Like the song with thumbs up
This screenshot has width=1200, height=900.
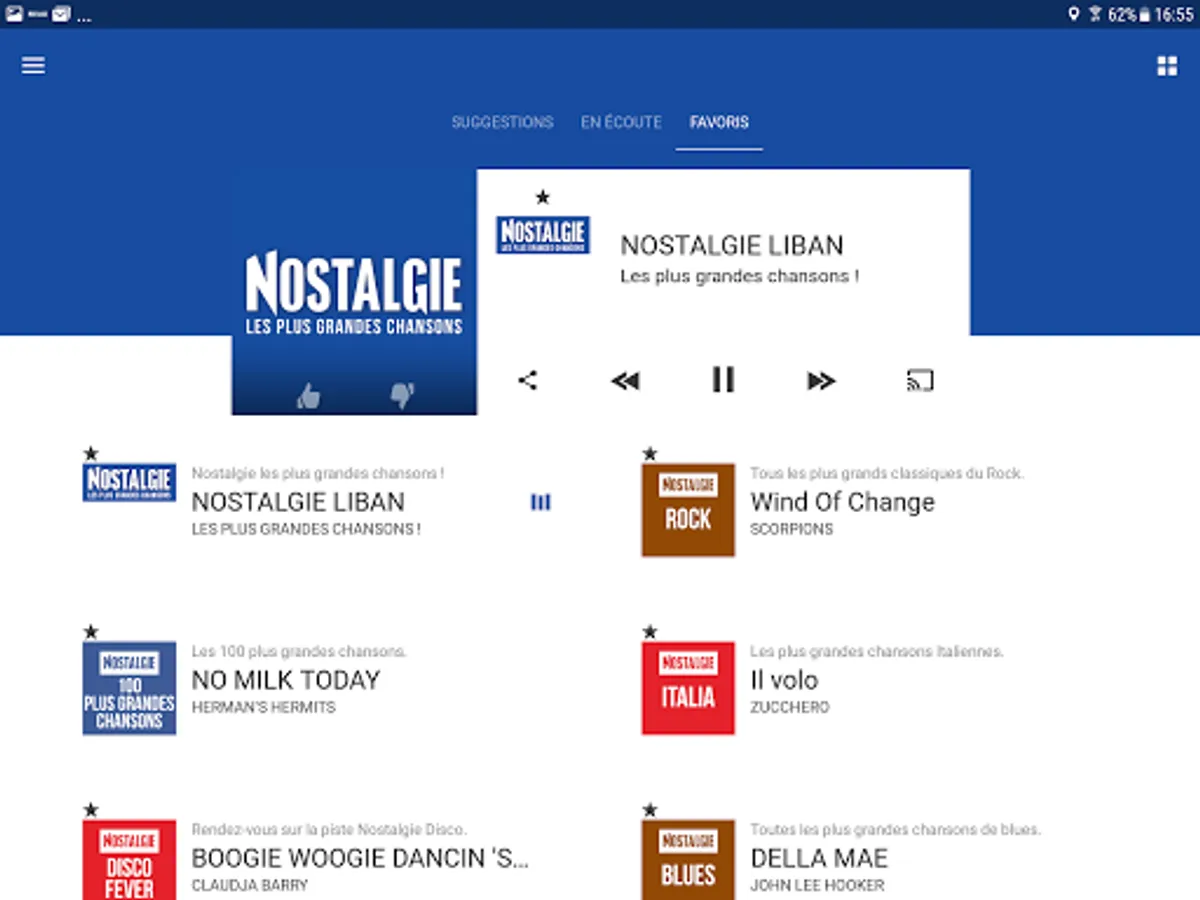coord(308,396)
